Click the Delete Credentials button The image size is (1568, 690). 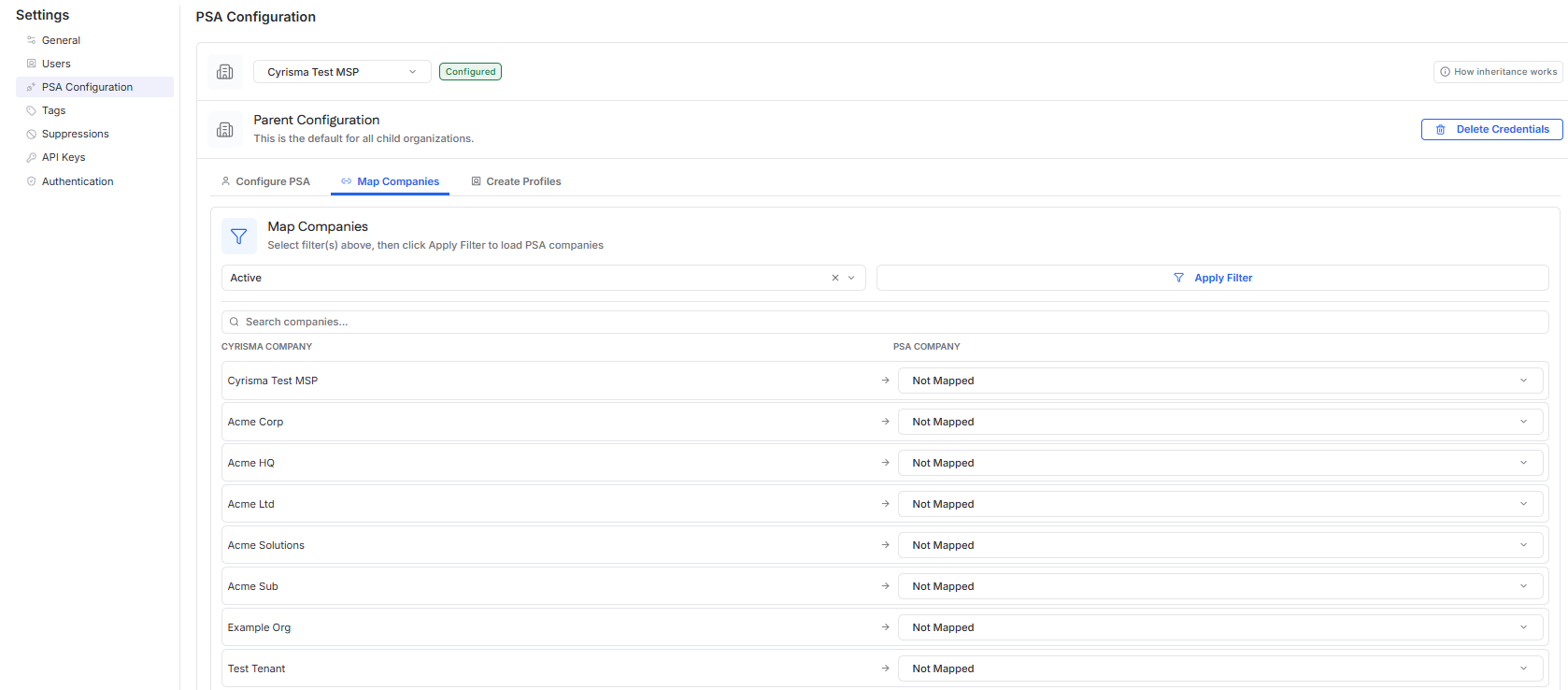[1492, 130]
